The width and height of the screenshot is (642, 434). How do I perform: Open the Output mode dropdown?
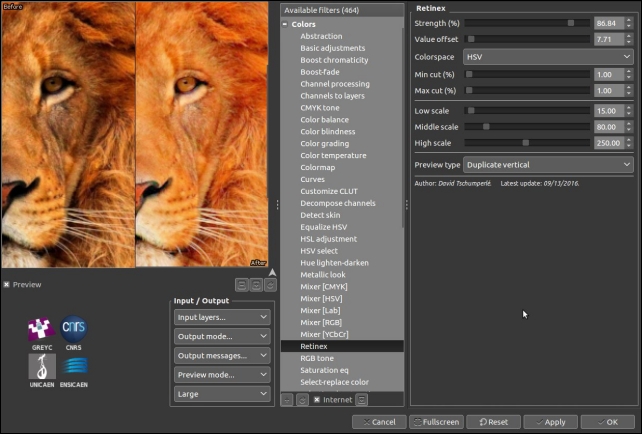click(x=222, y=337)
